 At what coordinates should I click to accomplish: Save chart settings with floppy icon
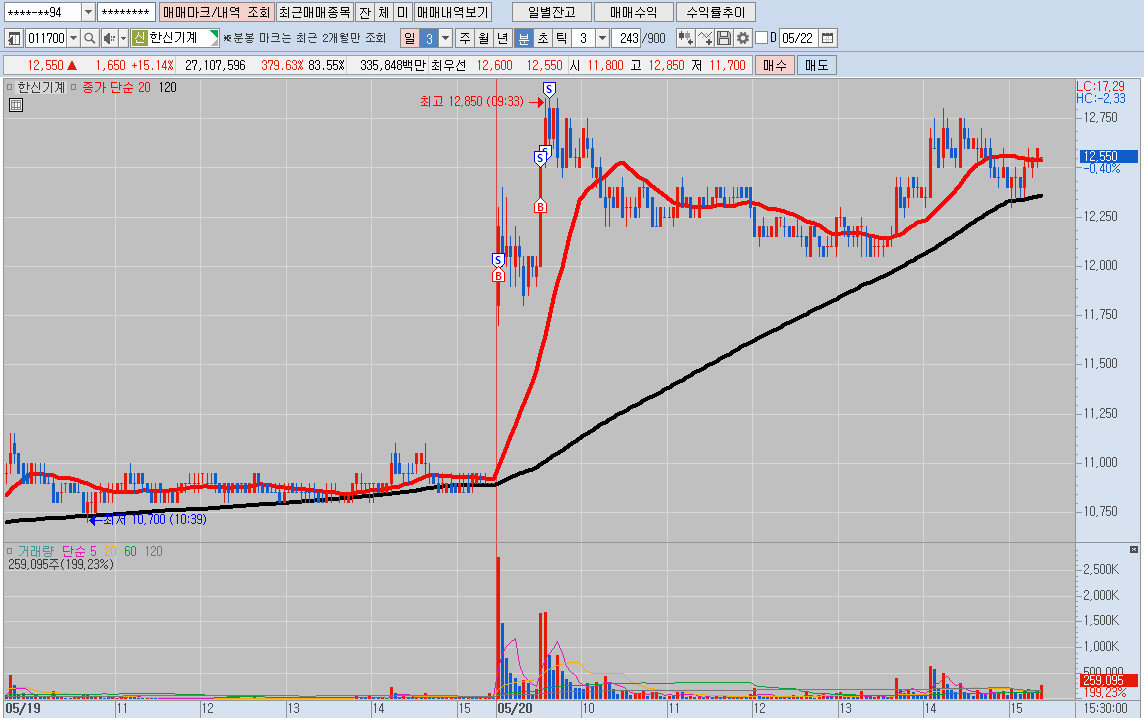tap(724, 38)
